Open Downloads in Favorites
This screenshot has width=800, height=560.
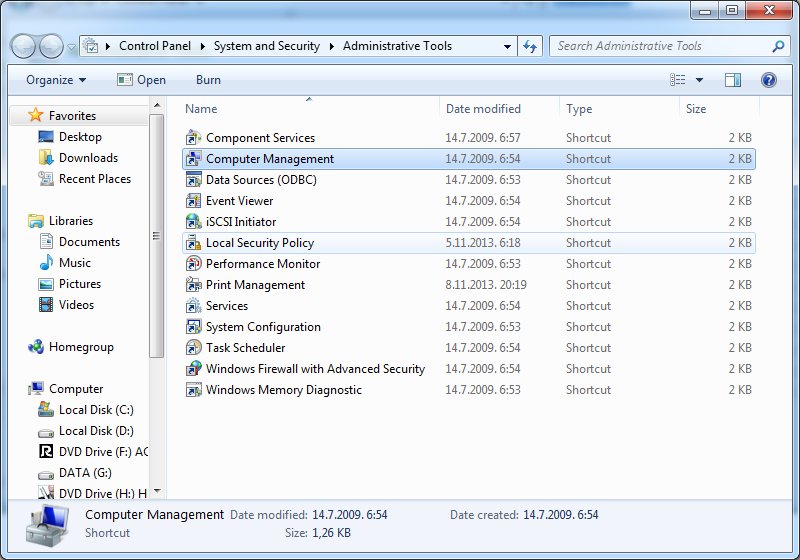coord(88,158)
